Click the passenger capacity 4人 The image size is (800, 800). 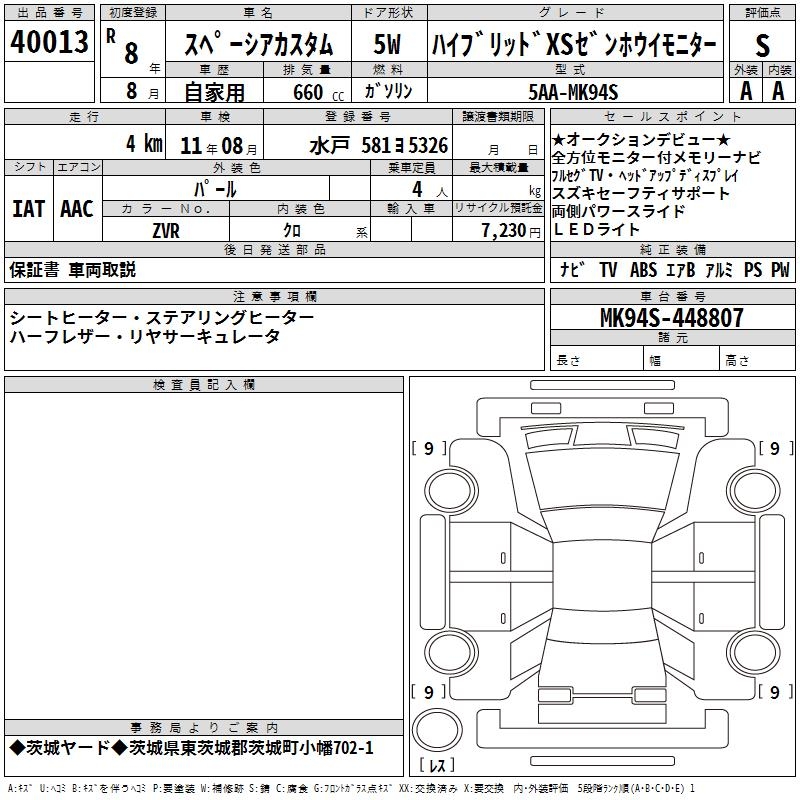click(430, 189)
